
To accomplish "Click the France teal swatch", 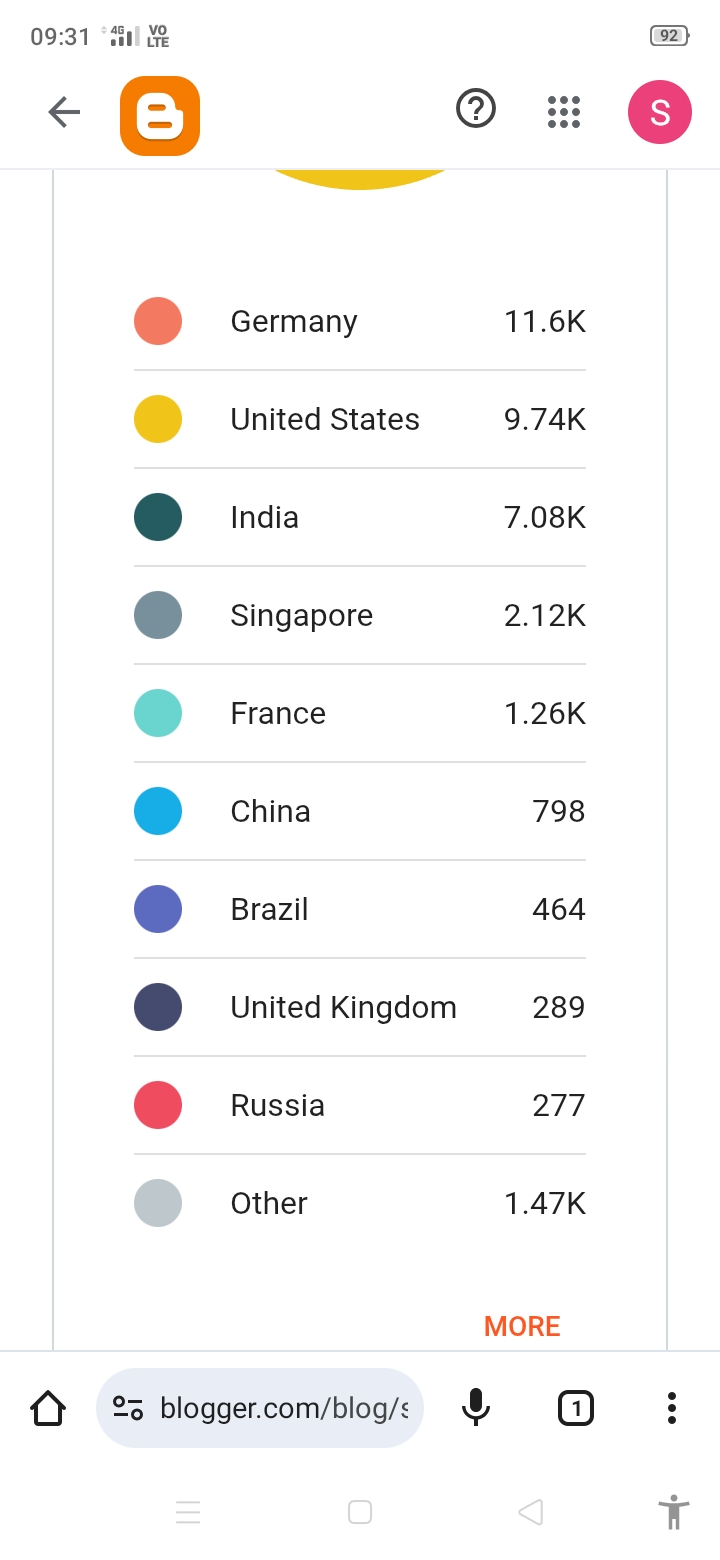I will pyautogui.click(x=158, y=713).
